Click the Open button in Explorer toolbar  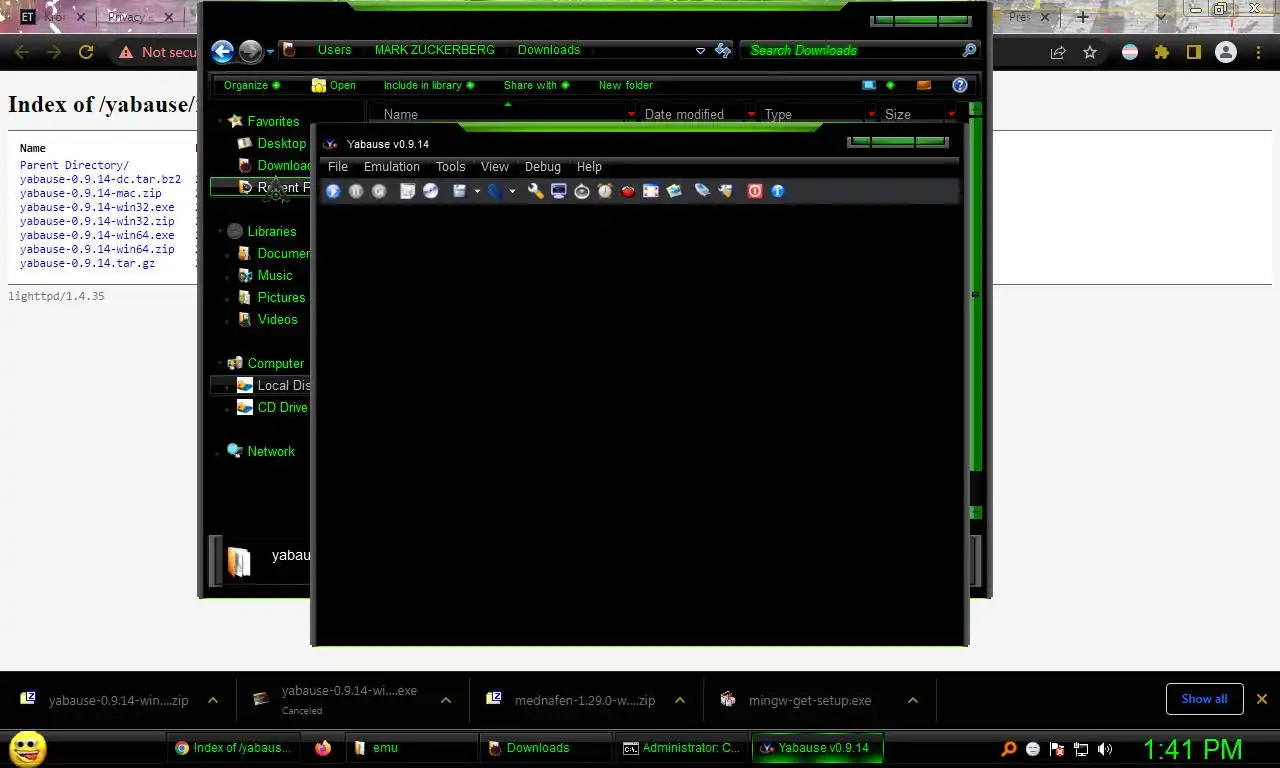334,85
